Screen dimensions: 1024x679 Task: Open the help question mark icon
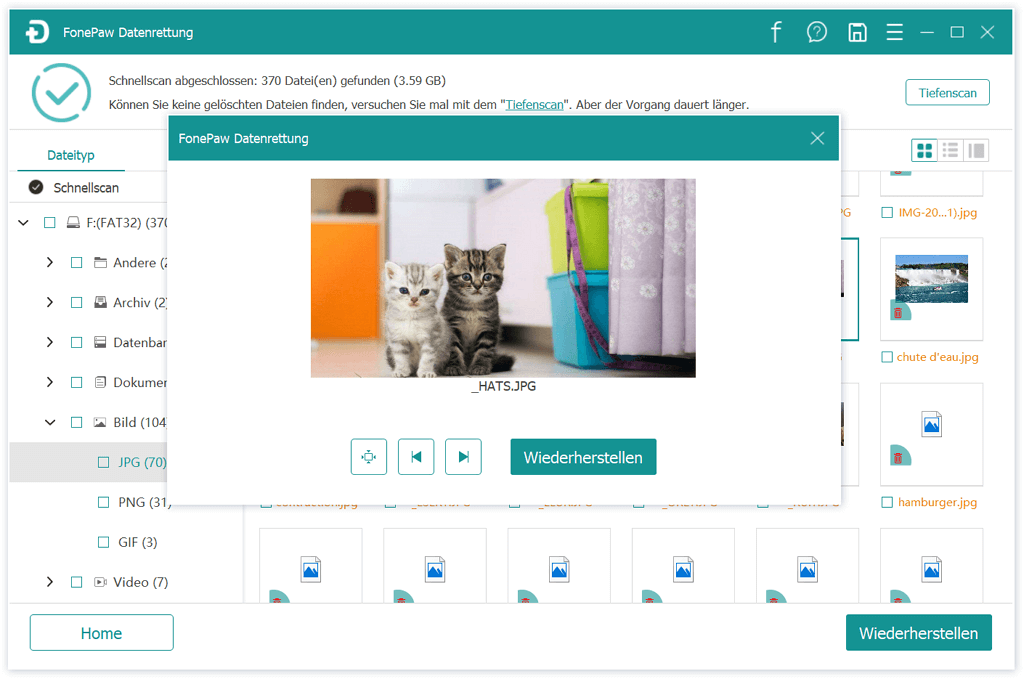tap(817, 32)
